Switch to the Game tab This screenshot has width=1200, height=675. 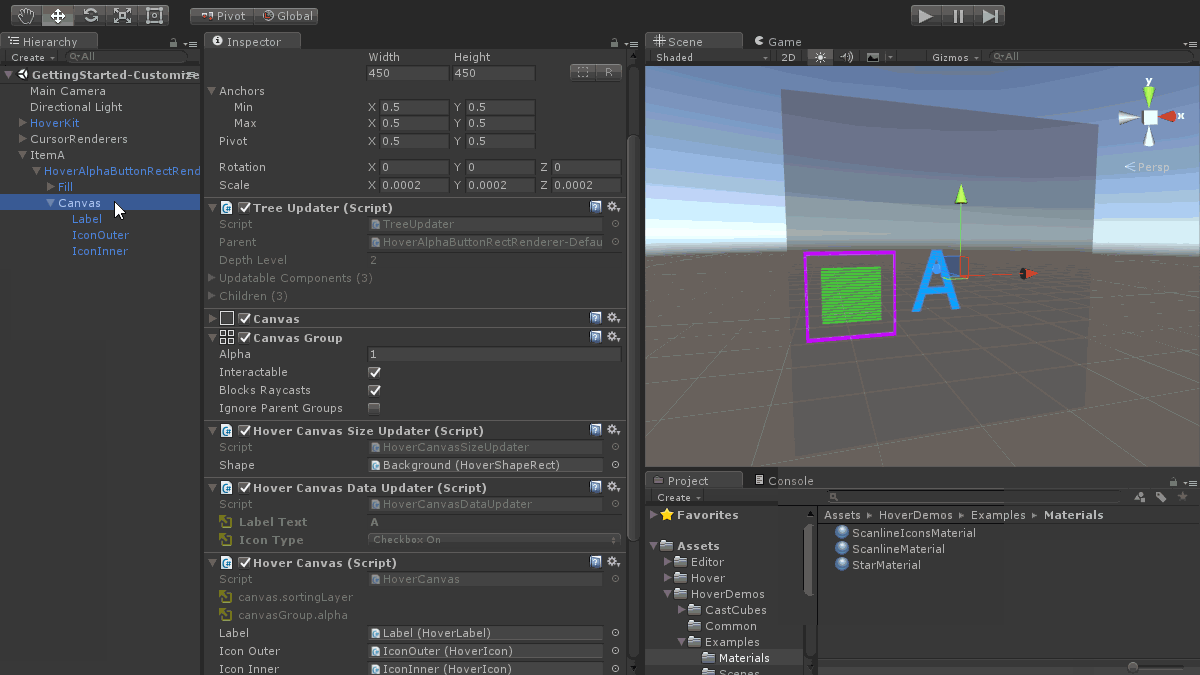[x=778, y=41]
